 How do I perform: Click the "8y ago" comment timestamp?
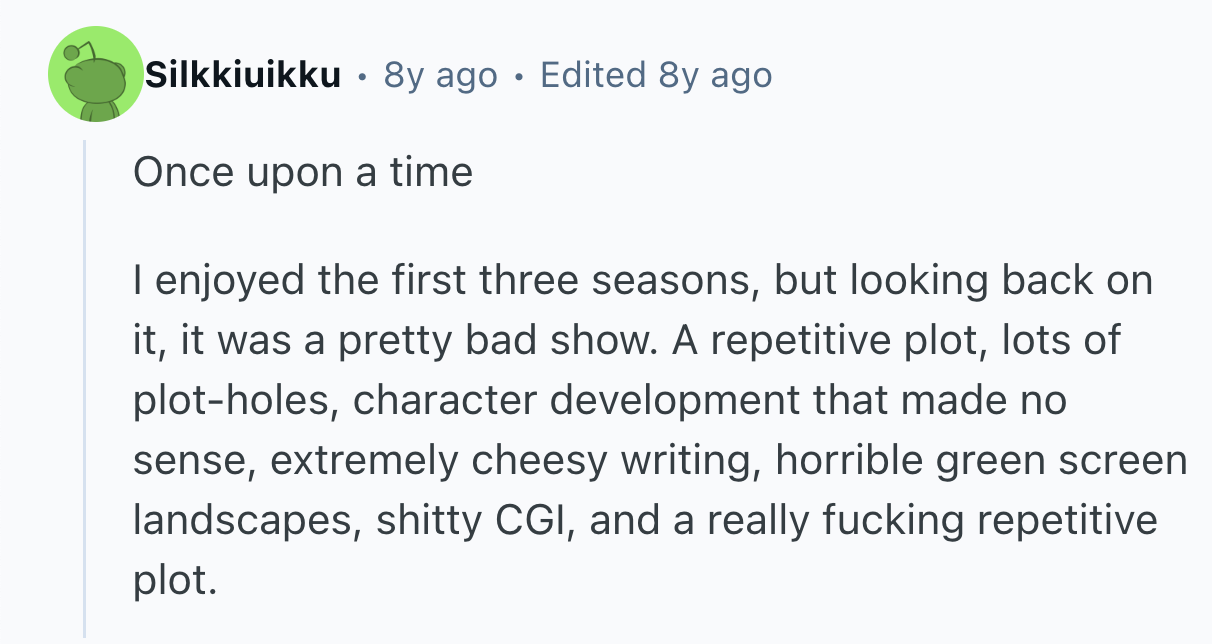pyautogui.click(x=440, y=75)
